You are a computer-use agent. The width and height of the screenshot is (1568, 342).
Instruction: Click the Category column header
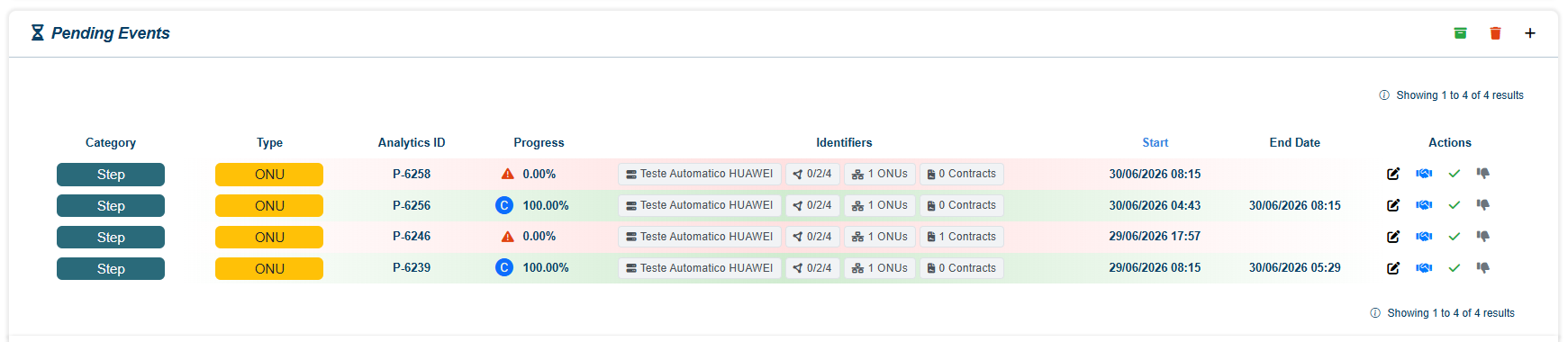pyautogui.click(x=111, y=142)
